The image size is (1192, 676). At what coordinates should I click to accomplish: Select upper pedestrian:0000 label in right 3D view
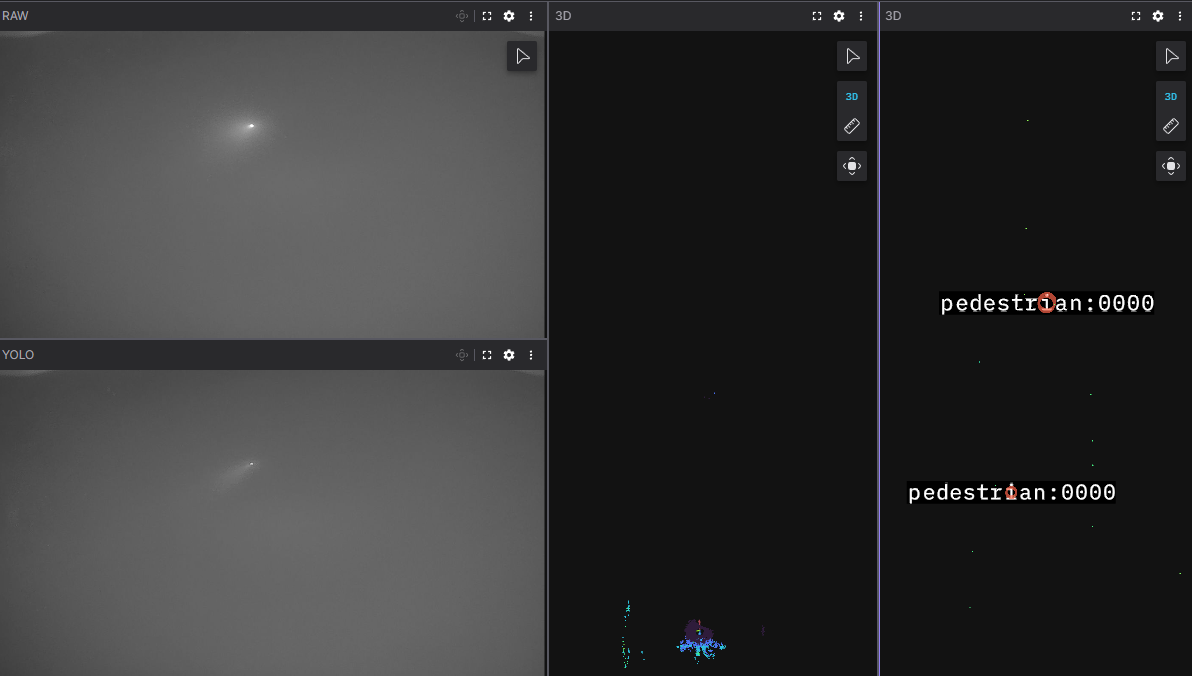coord(1047,303)
